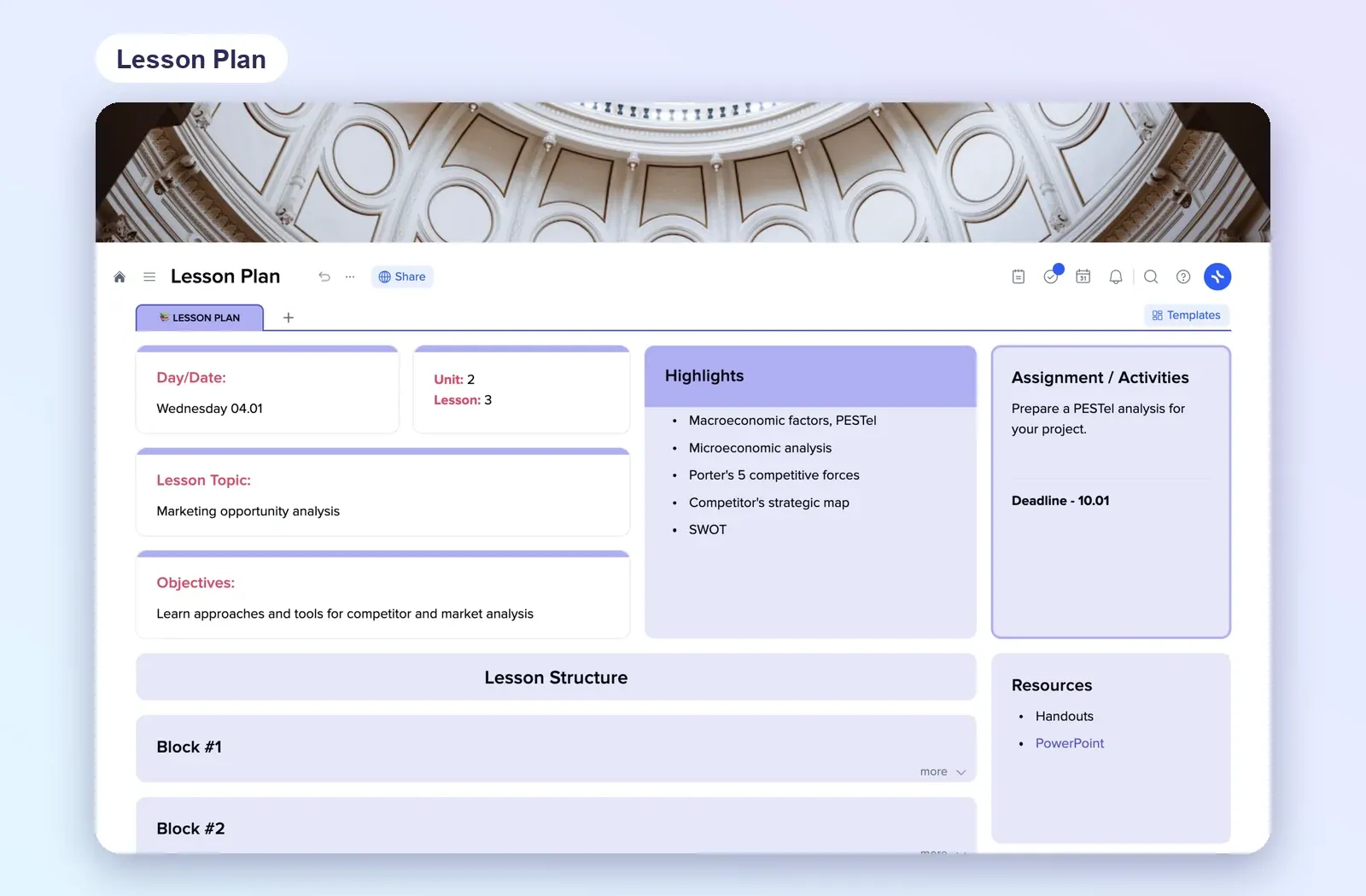Open the Templates button

tap(1187, 315)
